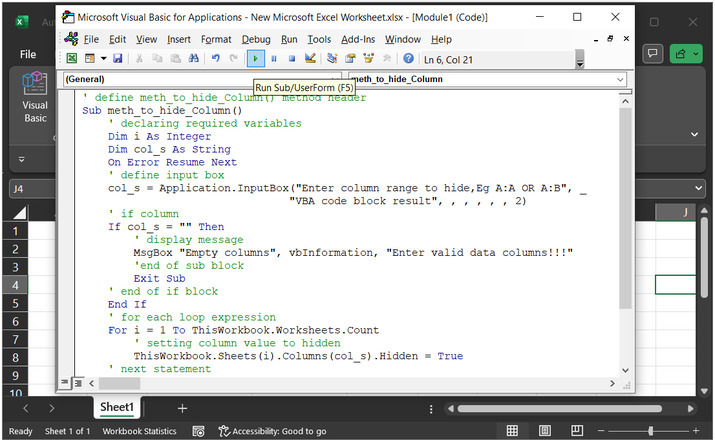This screenshot has width=715, height=440.
Task: Click the toolbar options overflow arrow
Action: pyautogui.click(x=580, y=59)
